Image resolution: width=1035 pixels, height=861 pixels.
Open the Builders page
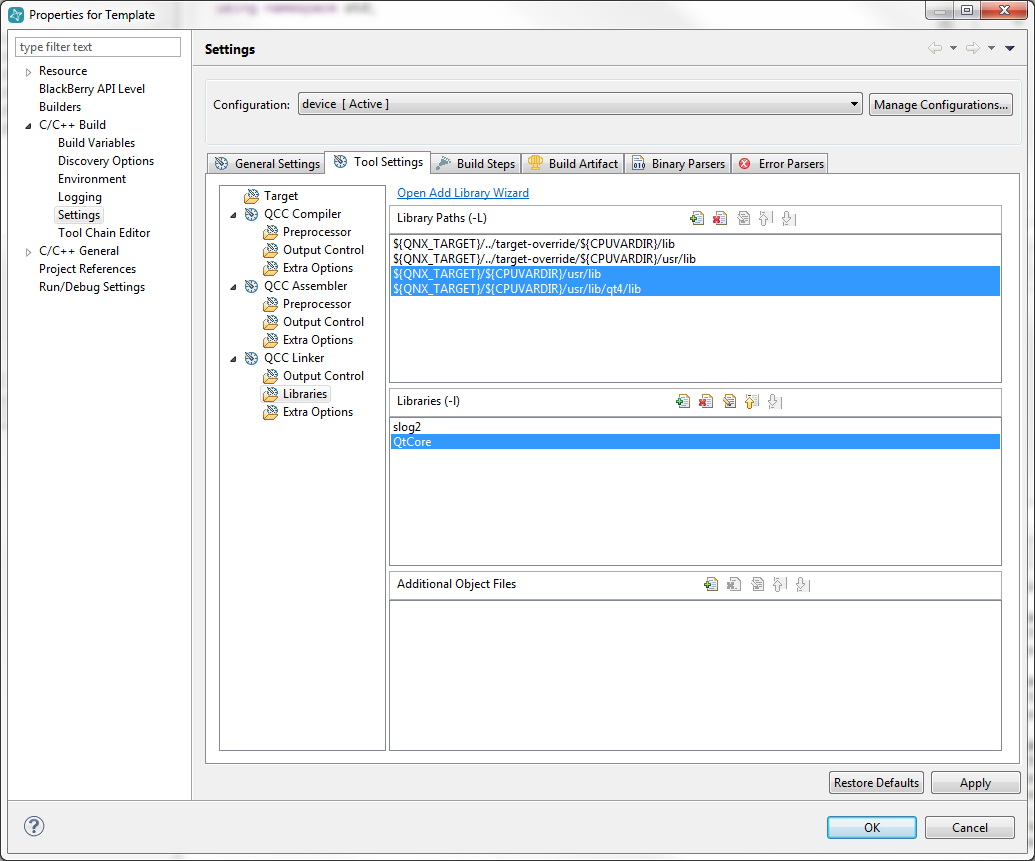tap(60, 107)
